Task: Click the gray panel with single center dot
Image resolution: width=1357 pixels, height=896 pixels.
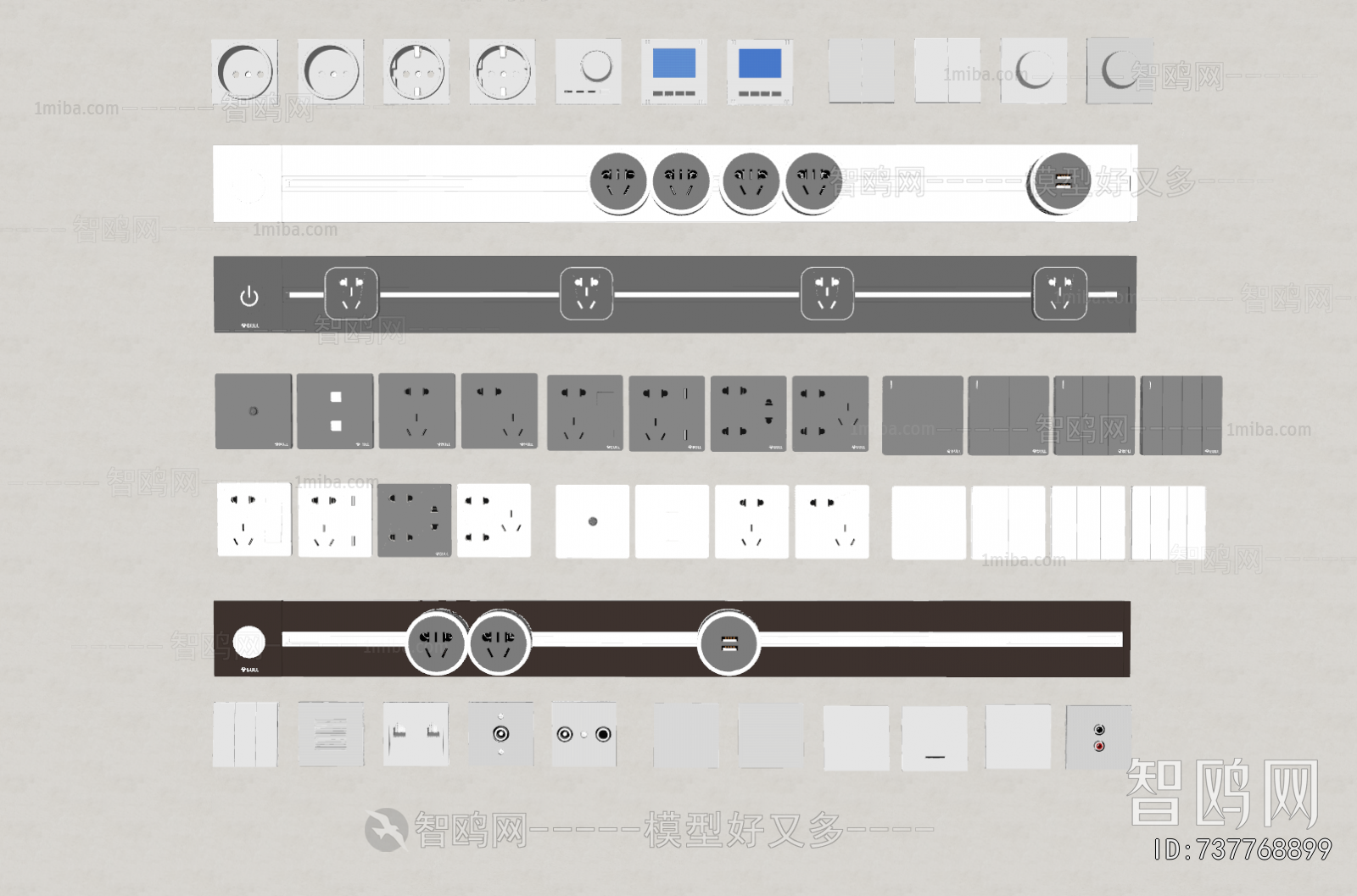Action: 253,411
